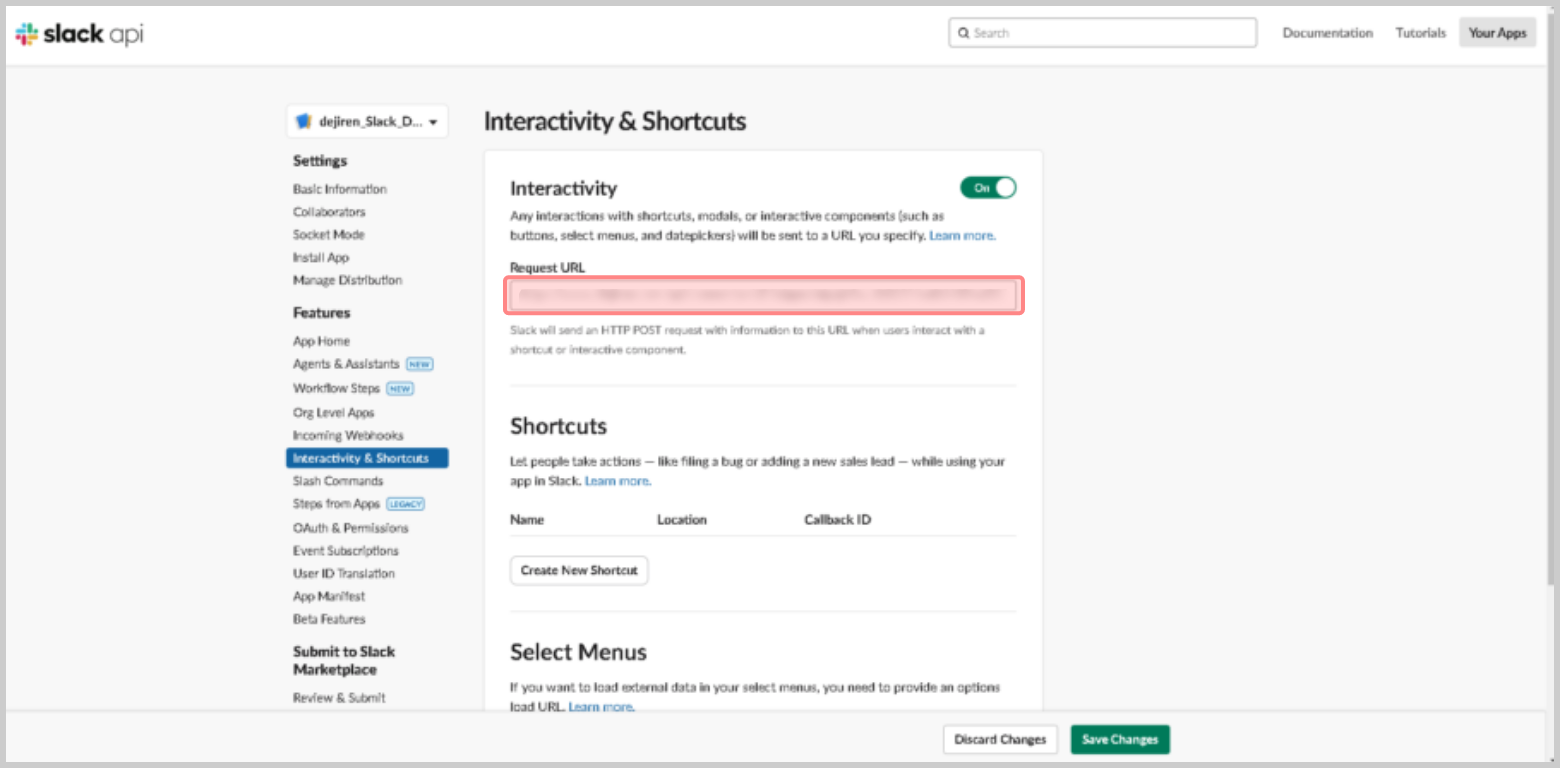
Task: Click the Discard Changes button
Action: pos(1000,740)
